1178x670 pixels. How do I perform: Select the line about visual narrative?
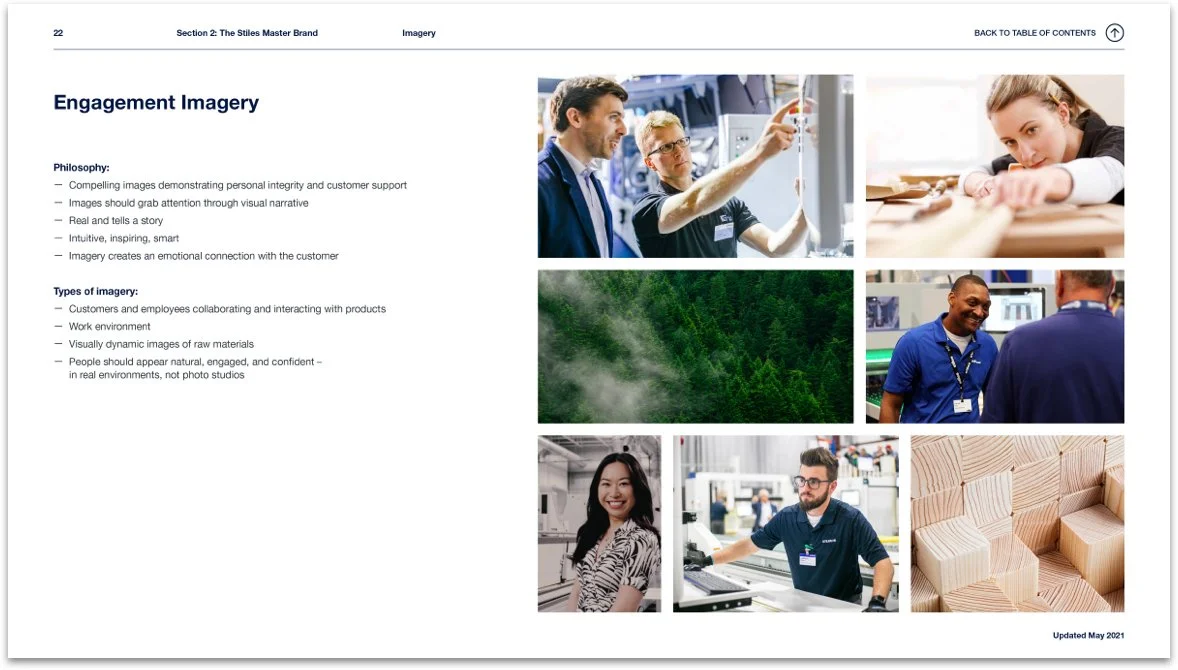point(189,203)
